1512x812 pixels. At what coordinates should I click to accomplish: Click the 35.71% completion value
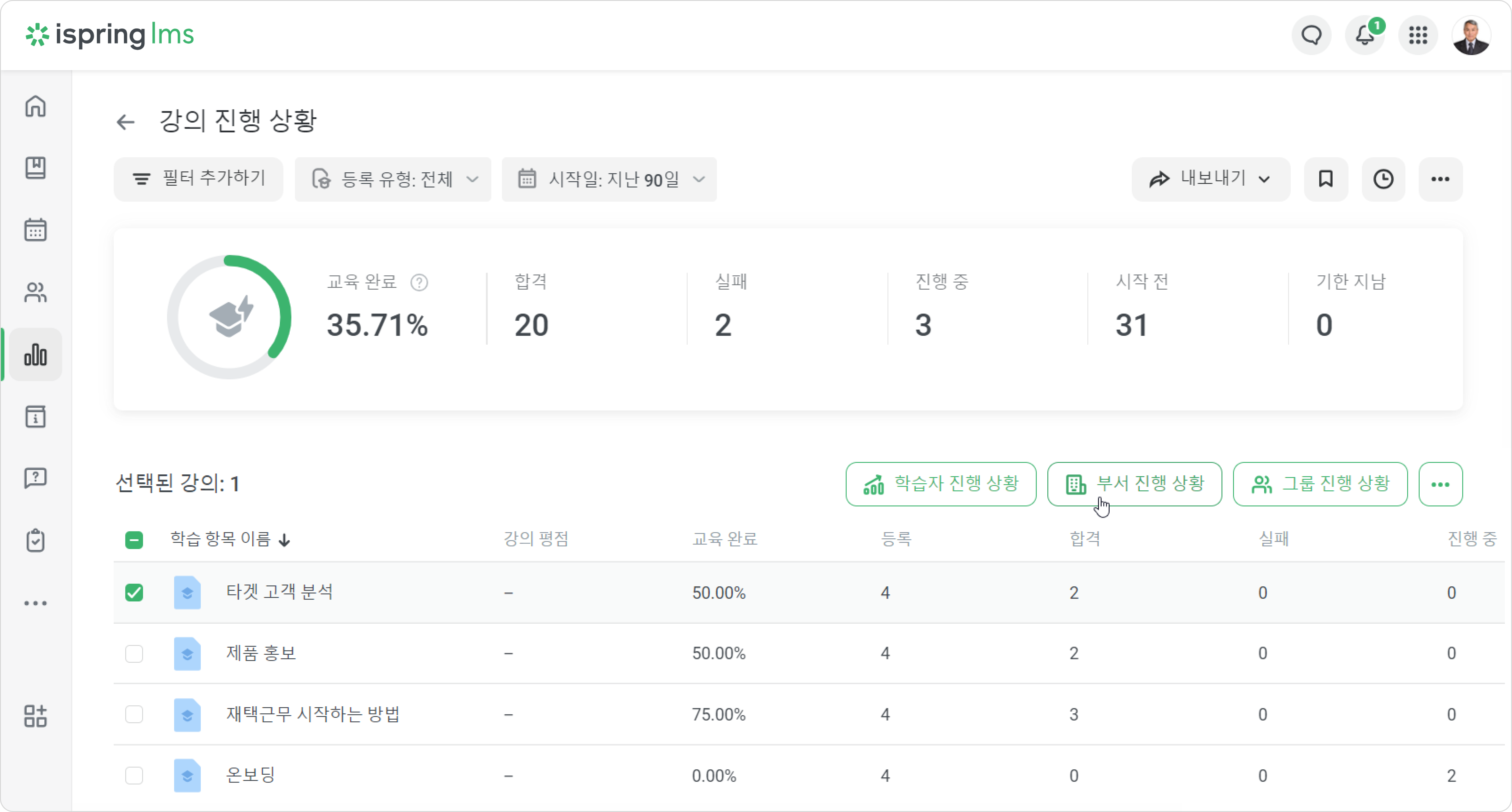[x=377, y=325]
